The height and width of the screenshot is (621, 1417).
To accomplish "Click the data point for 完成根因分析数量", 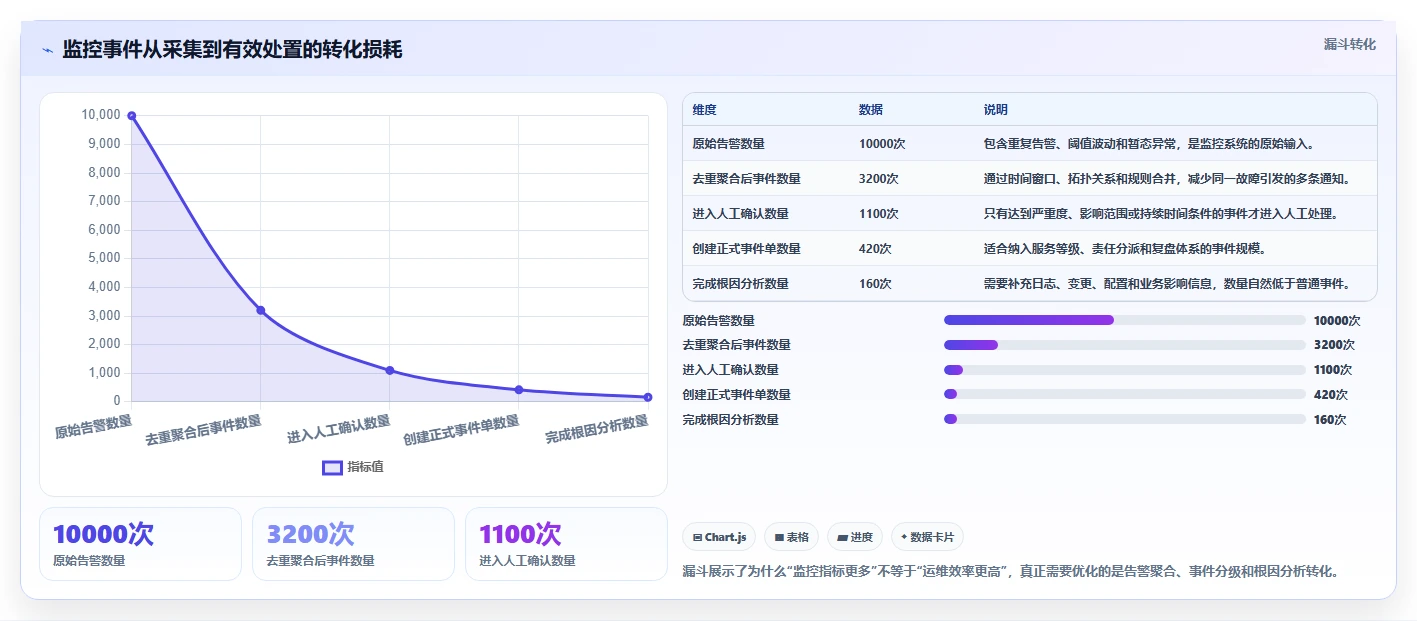I will point(647,397).
